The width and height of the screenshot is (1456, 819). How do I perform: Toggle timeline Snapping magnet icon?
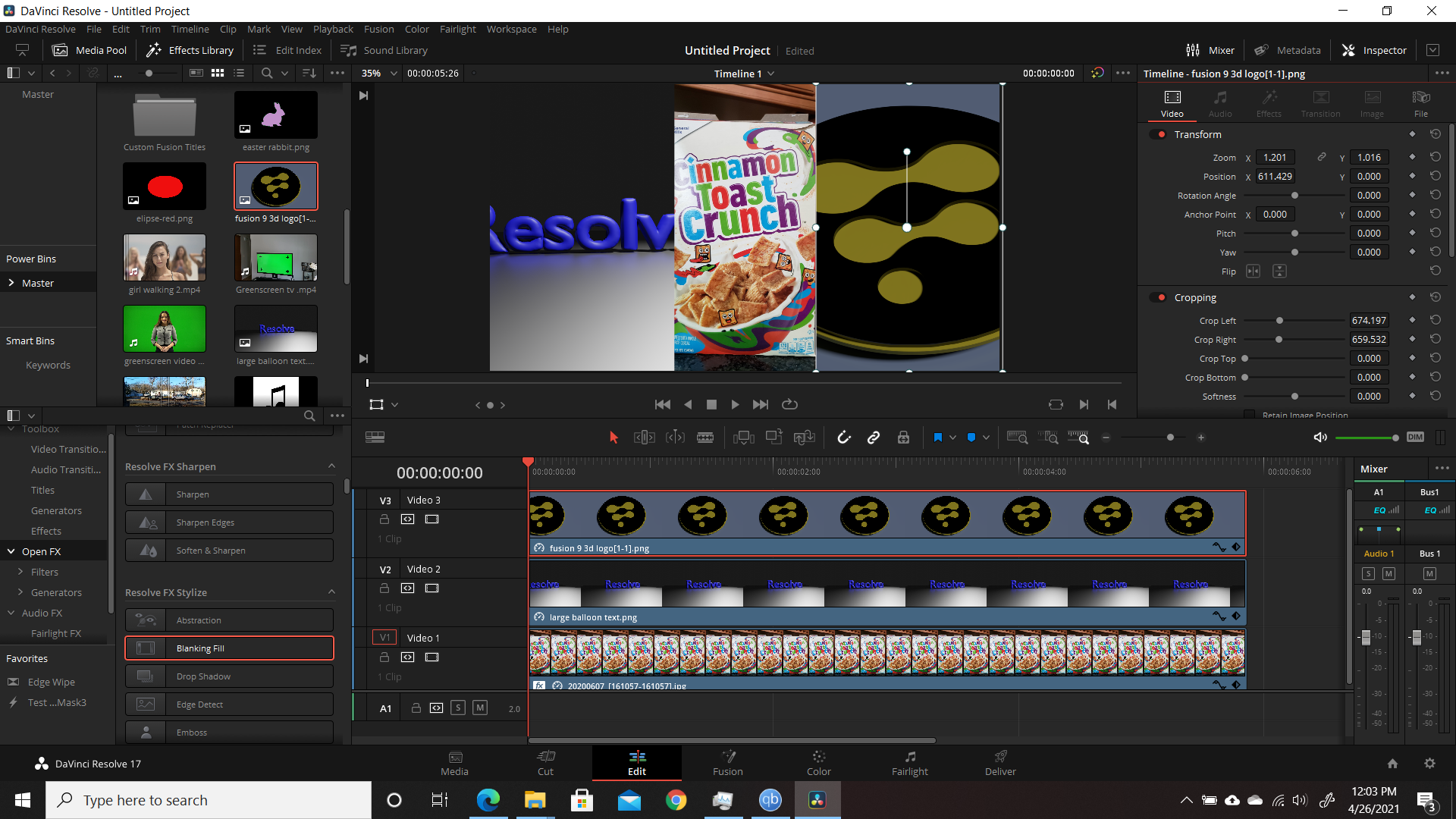(844, 438)
